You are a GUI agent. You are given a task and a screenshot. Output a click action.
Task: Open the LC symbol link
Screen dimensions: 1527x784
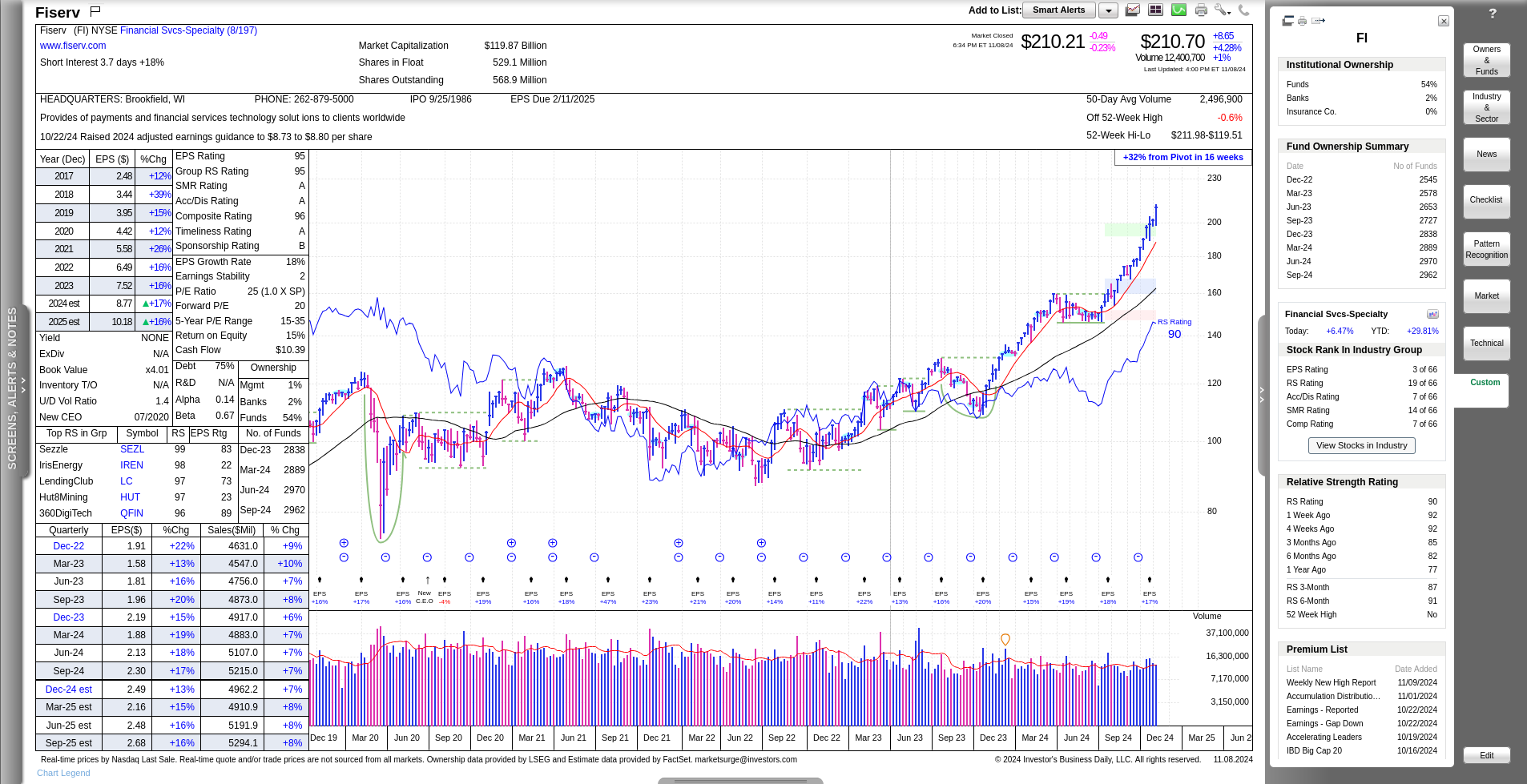point(127,481)
